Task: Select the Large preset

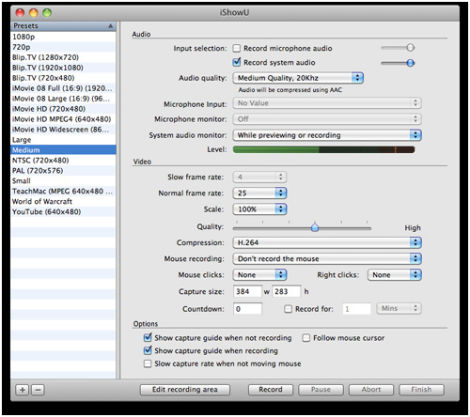Action: click(x=63, y=140)
